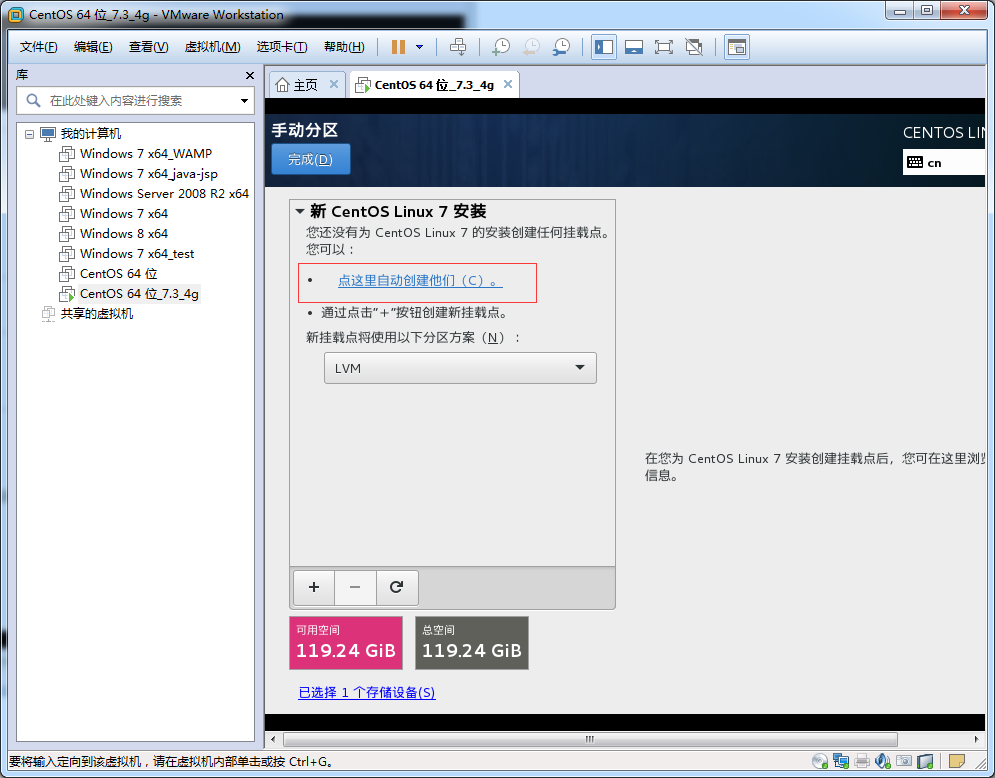
Task: Toggle the library sidebar view icon
Action: coord(603,47)
